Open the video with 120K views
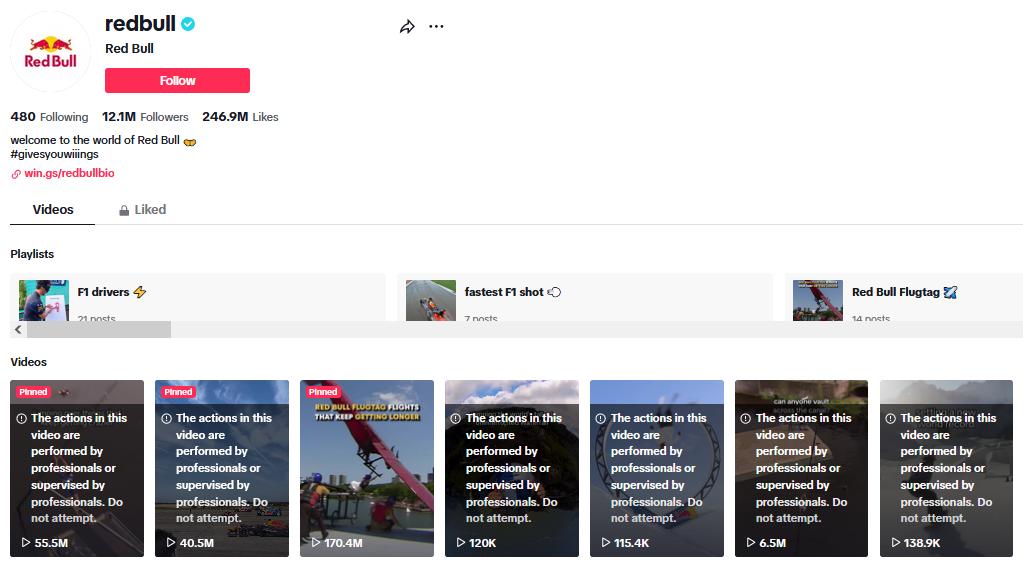 click(x=512, y=468)
